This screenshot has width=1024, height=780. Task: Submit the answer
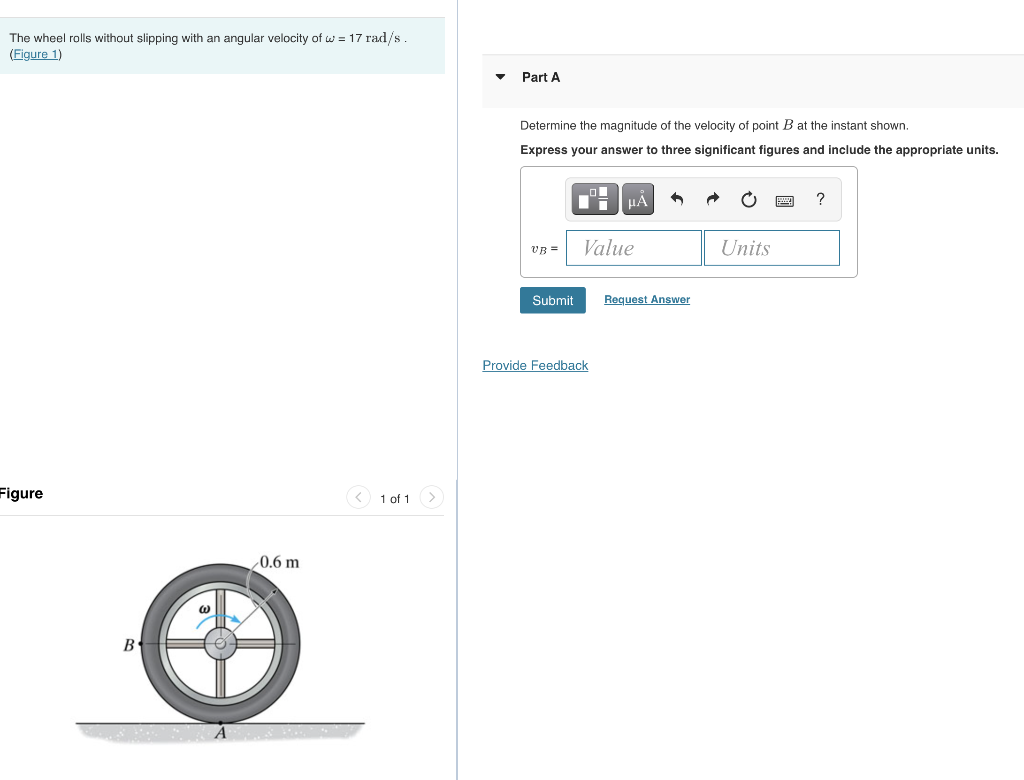552,301
